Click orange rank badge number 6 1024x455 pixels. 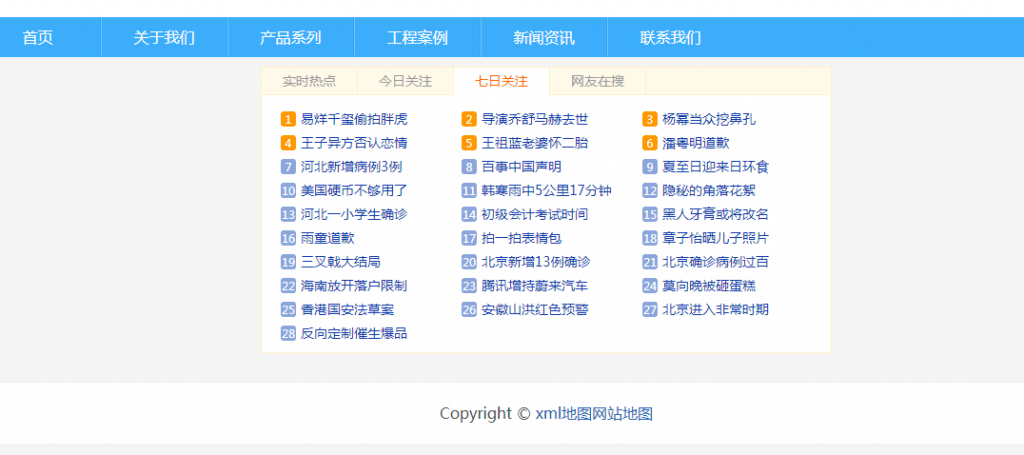click(x=650, y=143)
